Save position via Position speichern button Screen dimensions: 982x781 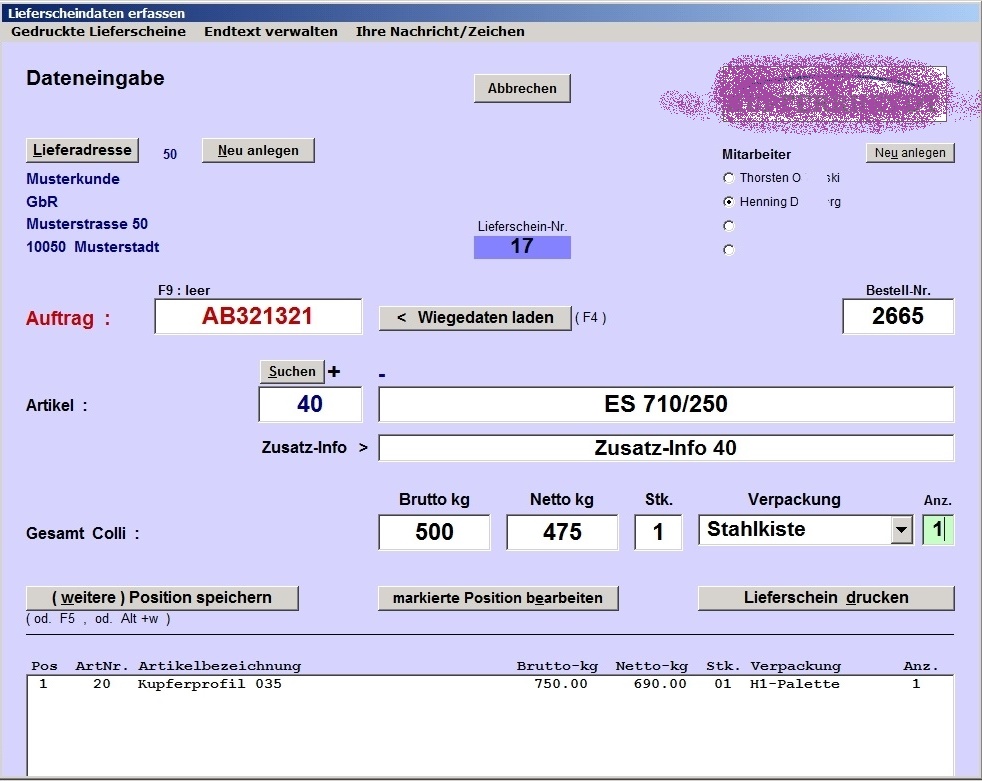[x=162, y=598]
